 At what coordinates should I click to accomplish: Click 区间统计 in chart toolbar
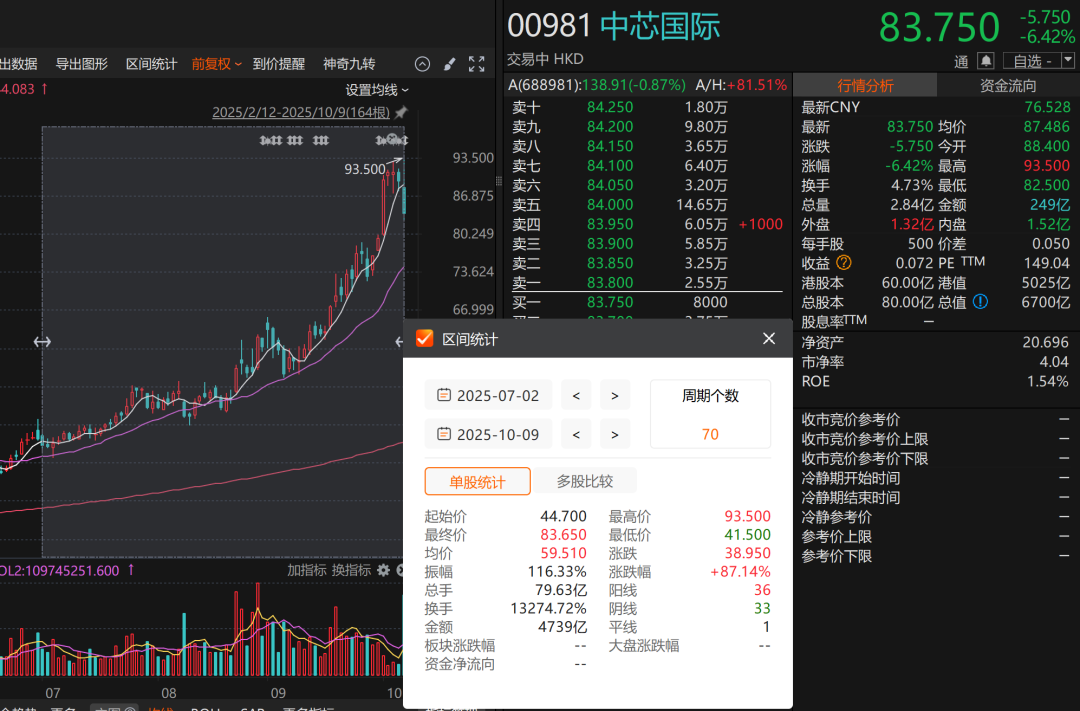152,64
